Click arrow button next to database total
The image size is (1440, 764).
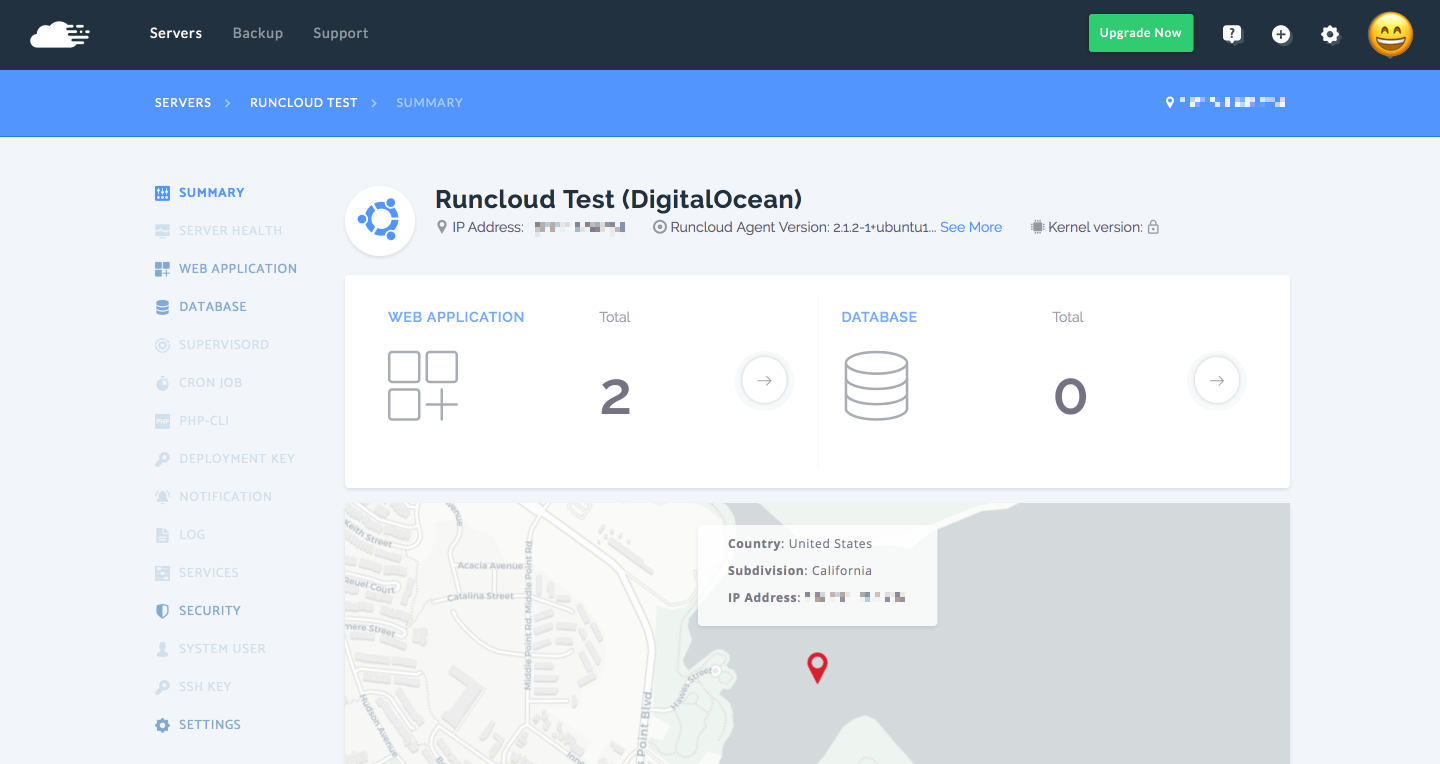click(x=1217, y=380)
